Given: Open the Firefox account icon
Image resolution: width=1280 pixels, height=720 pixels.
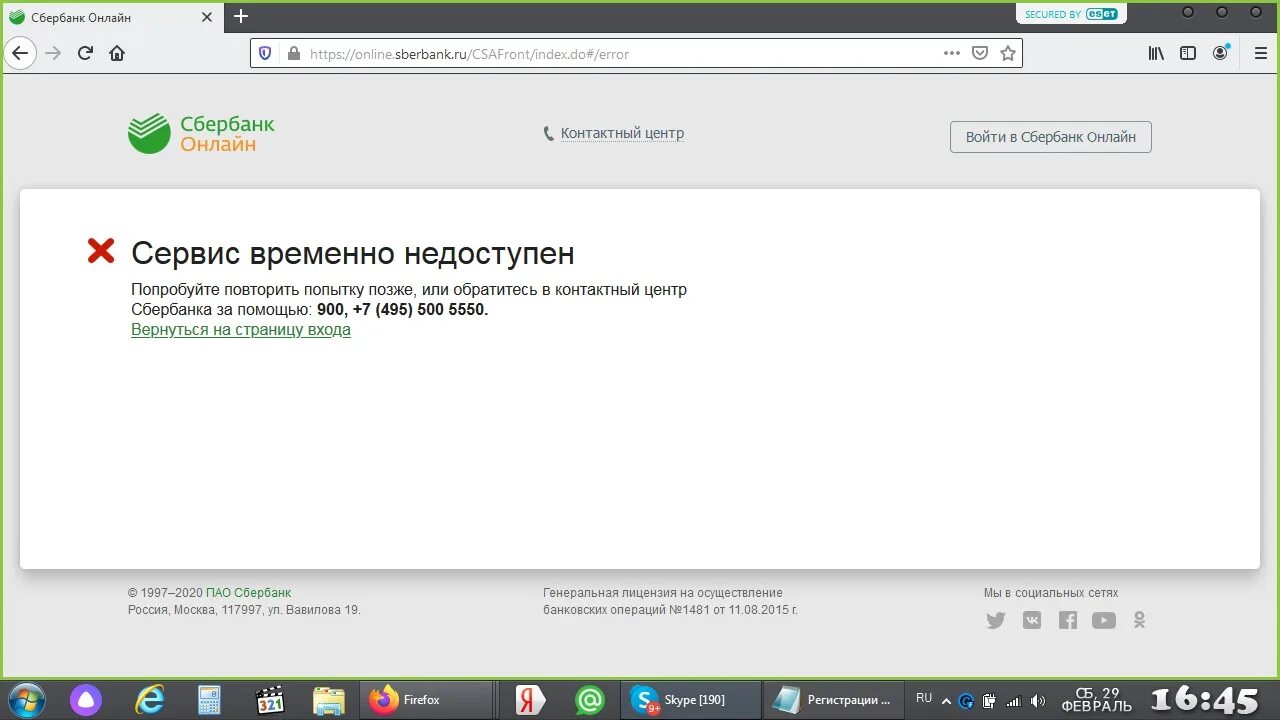Looking at the screenshot, I should (x=1221, y=53).
